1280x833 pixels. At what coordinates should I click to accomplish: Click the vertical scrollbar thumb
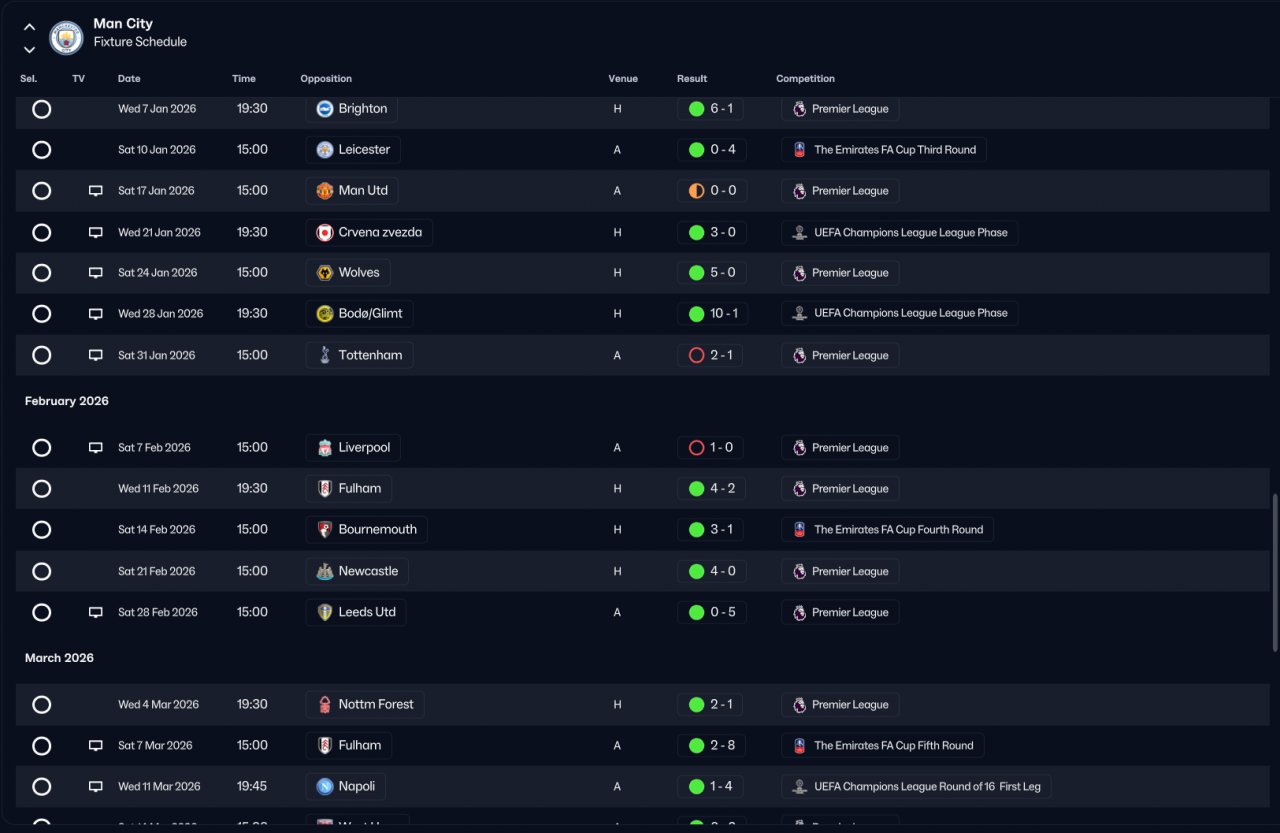pos(1274,573)
